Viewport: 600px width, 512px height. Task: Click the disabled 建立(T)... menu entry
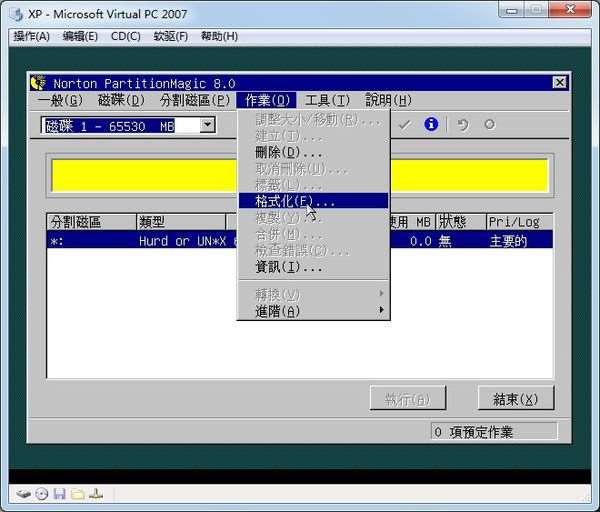313,136
